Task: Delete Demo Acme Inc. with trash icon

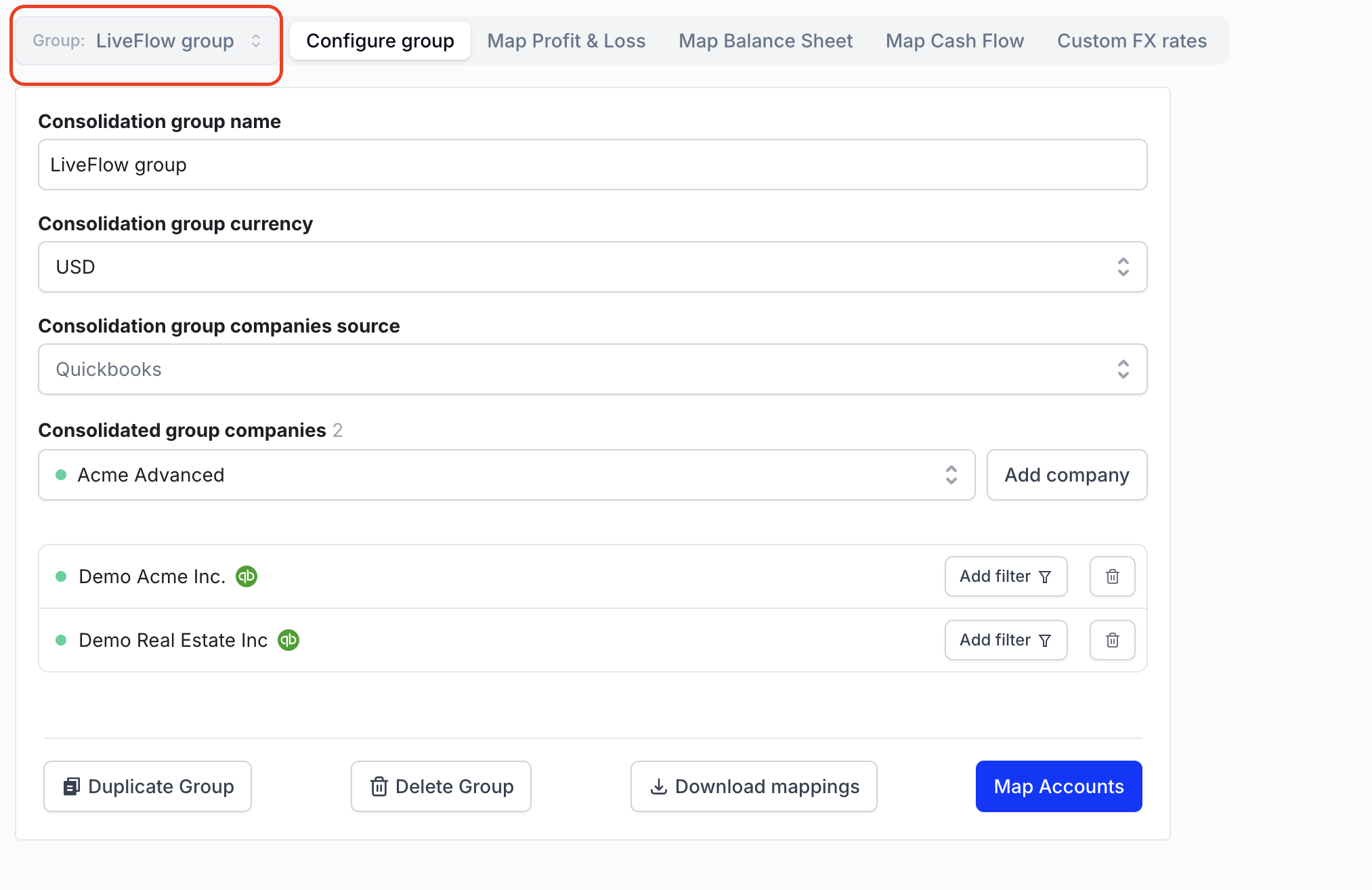Action: pos(1112,576)
